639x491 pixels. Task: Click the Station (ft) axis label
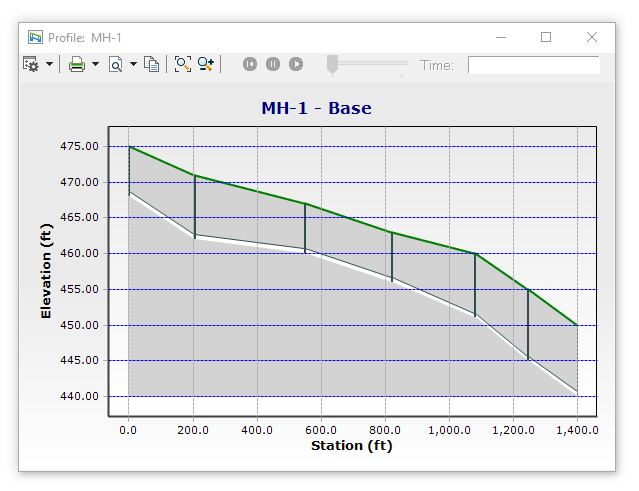click(351, 445)
